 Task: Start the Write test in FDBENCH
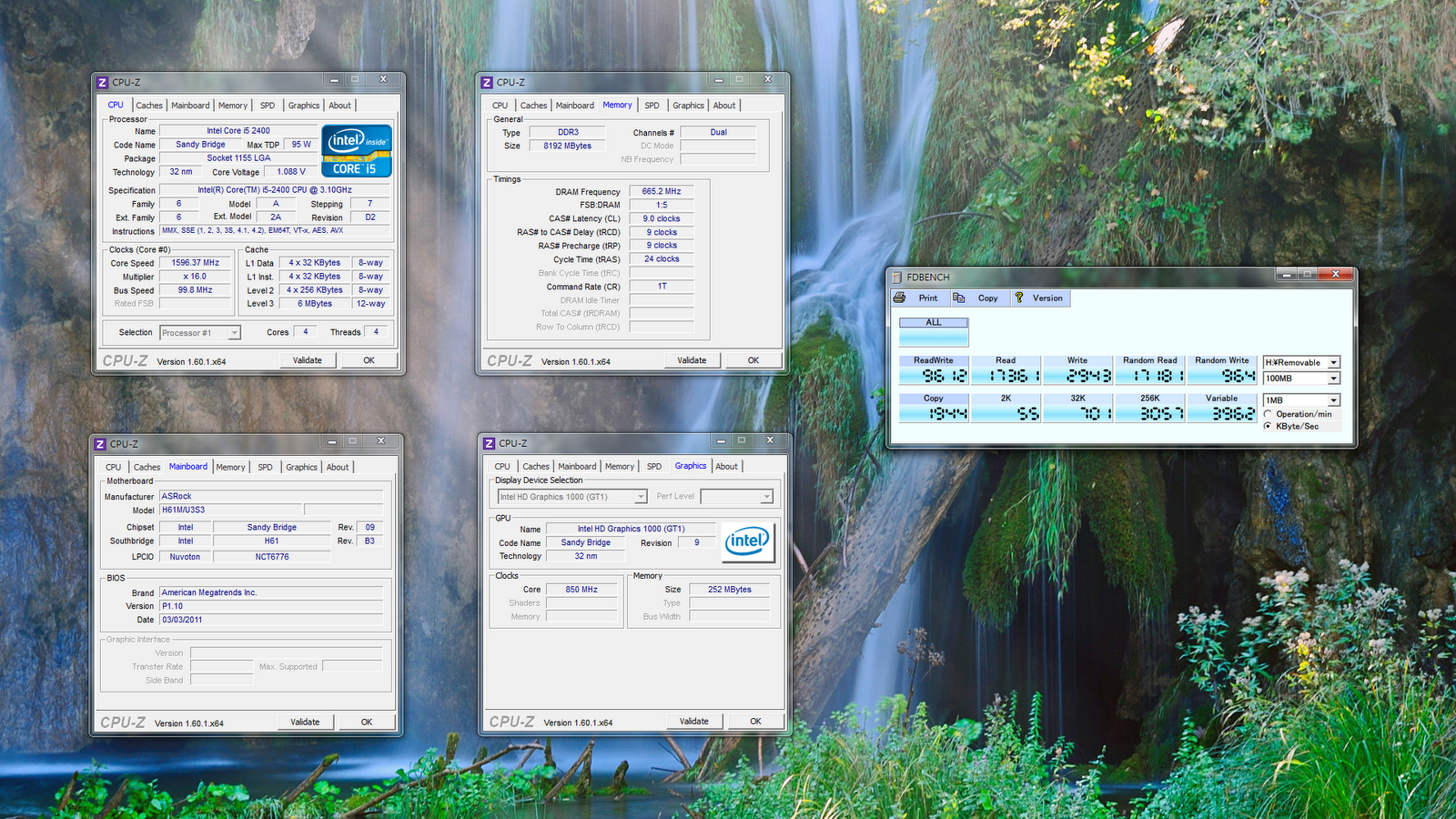pos(1077,370)
